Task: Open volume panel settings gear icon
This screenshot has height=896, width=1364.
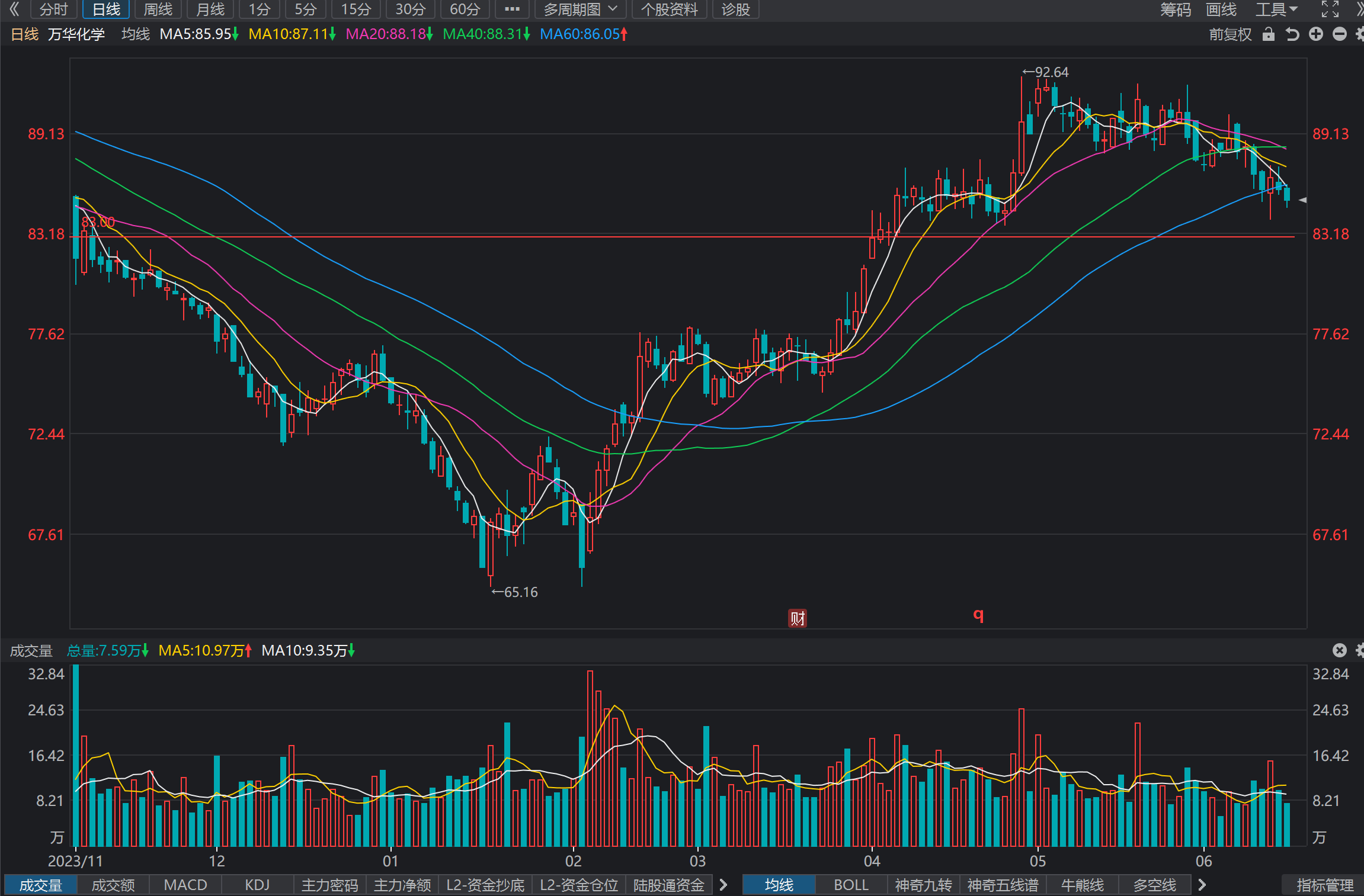Action: tap(1359, 650)
